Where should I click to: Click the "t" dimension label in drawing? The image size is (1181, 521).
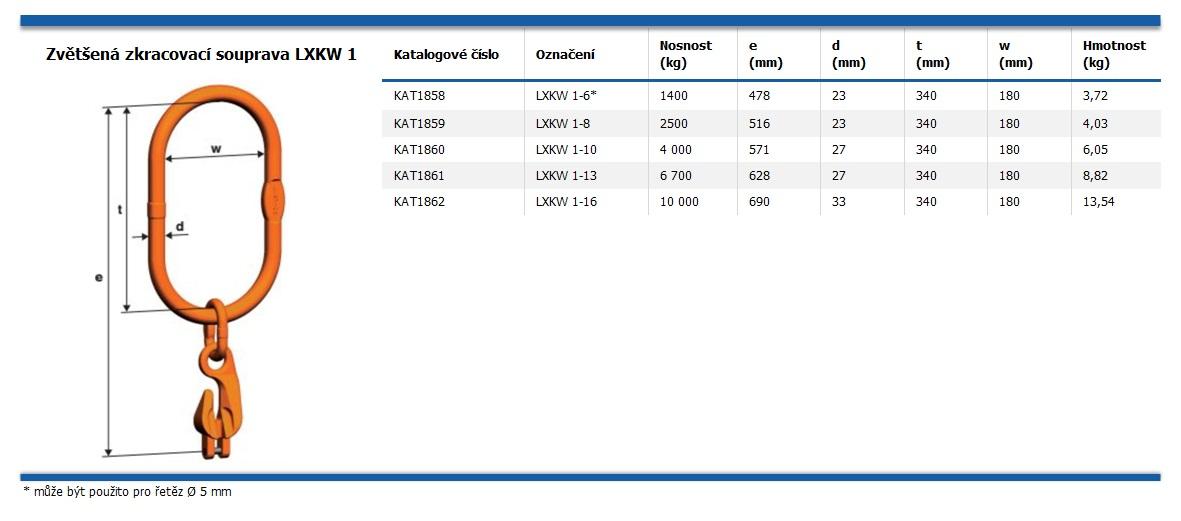pyautogui.click(x=120, y=210)
